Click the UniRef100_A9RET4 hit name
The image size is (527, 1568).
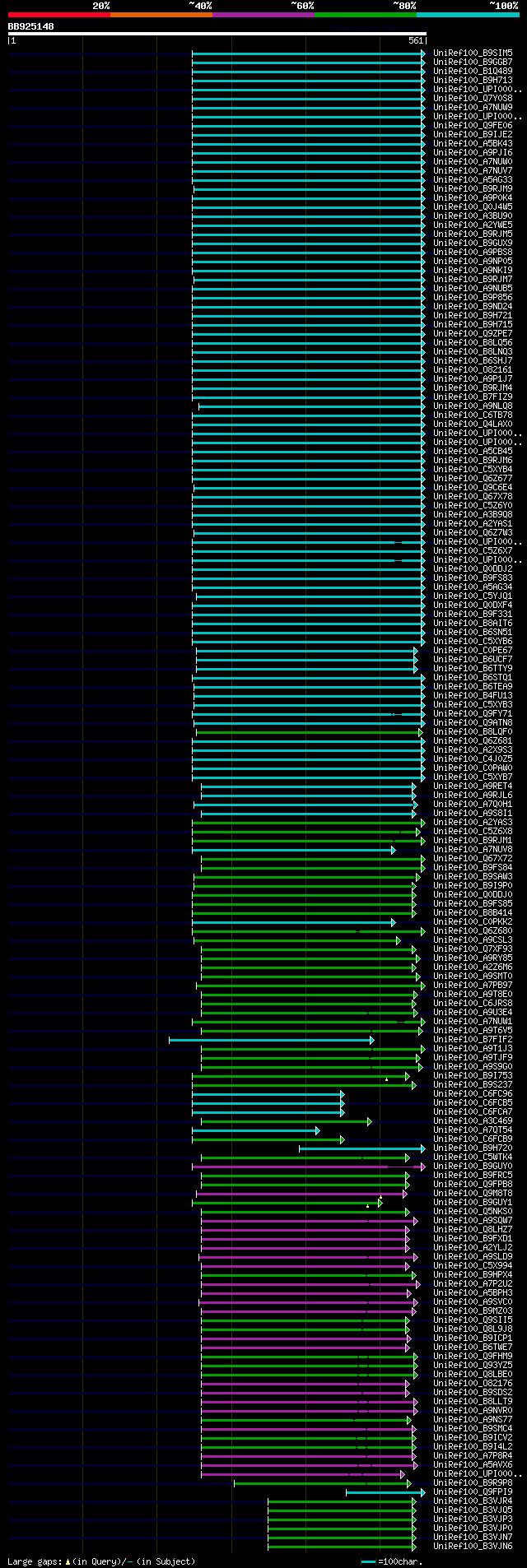click(x=473, y=786)
